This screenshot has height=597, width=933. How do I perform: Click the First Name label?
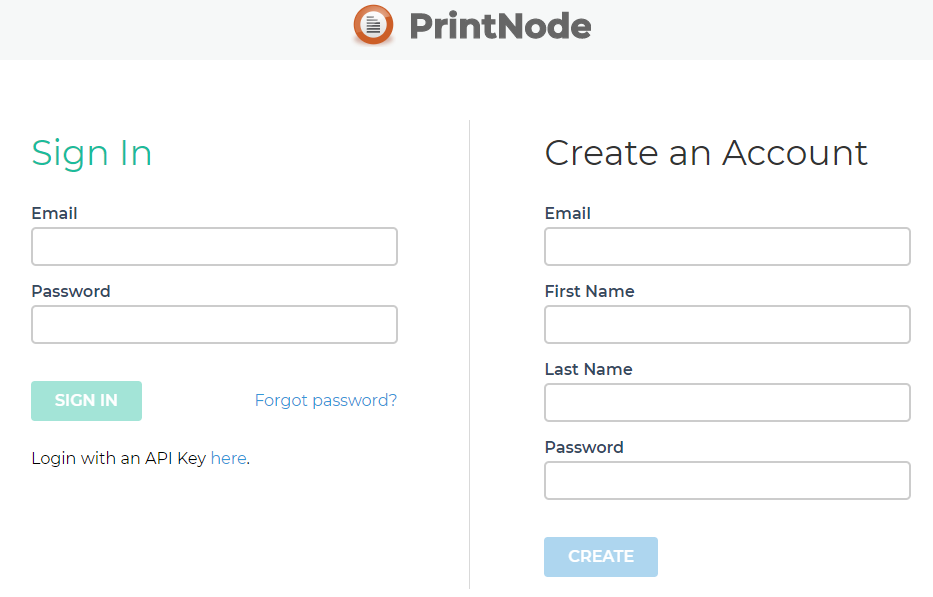point(589,291)
